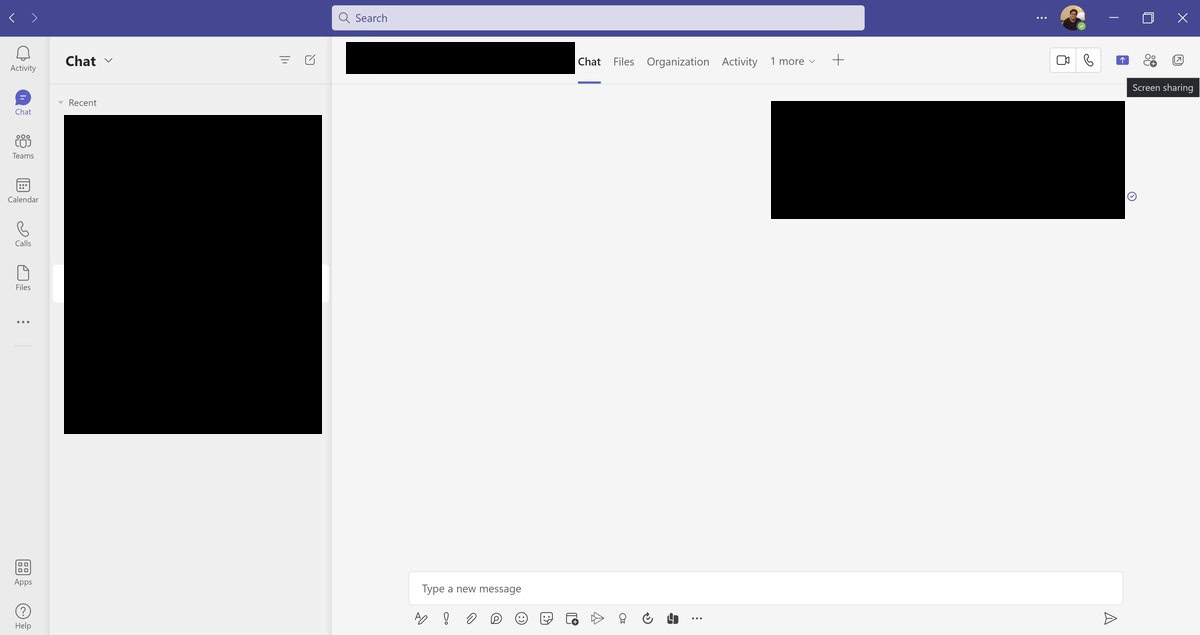Switch to the Organization tab
Viewport: 1200px width, 635px height.
[678, 61]
